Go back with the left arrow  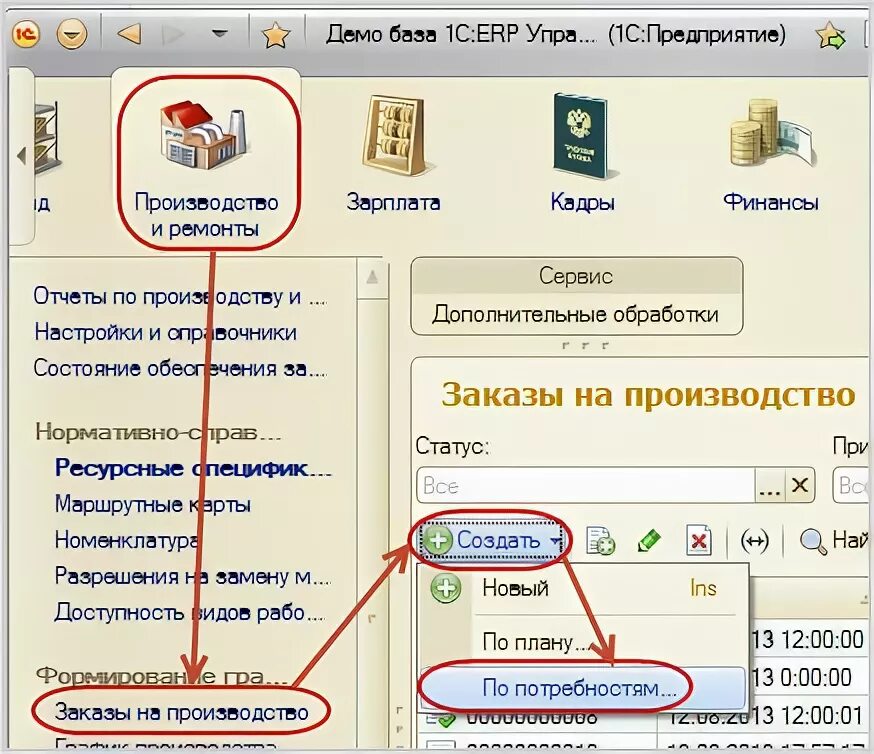tap(129, 35)
